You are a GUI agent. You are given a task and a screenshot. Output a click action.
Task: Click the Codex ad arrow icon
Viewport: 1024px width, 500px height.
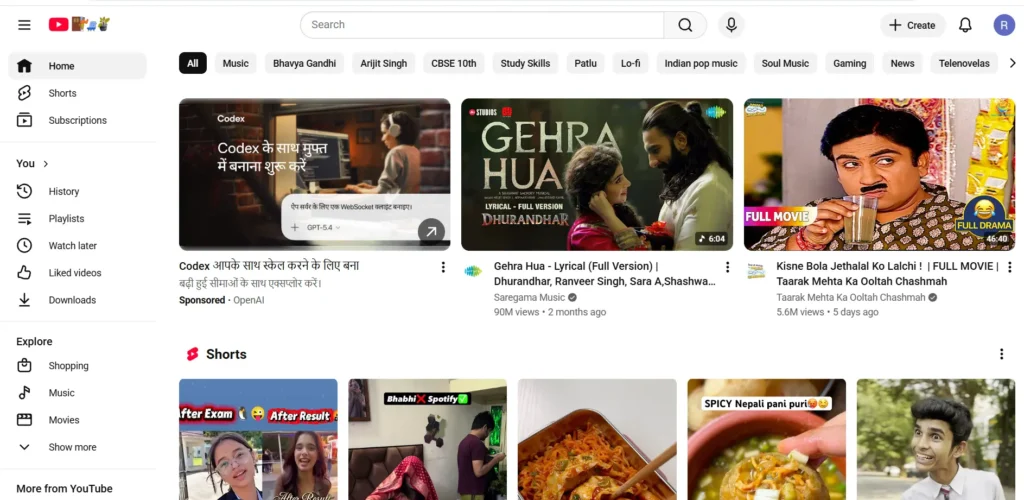point(431,231)
